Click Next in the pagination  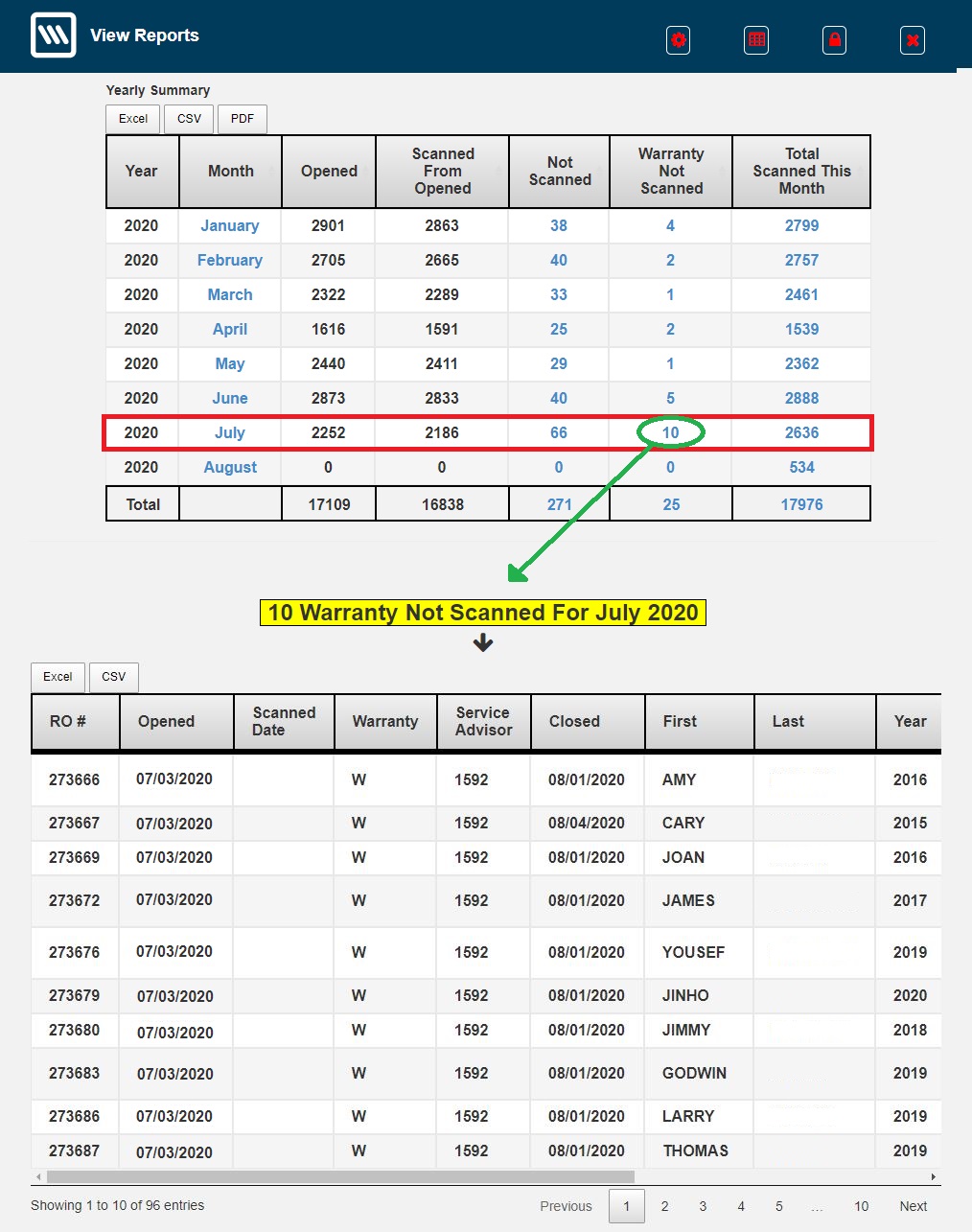[913, 1206]
